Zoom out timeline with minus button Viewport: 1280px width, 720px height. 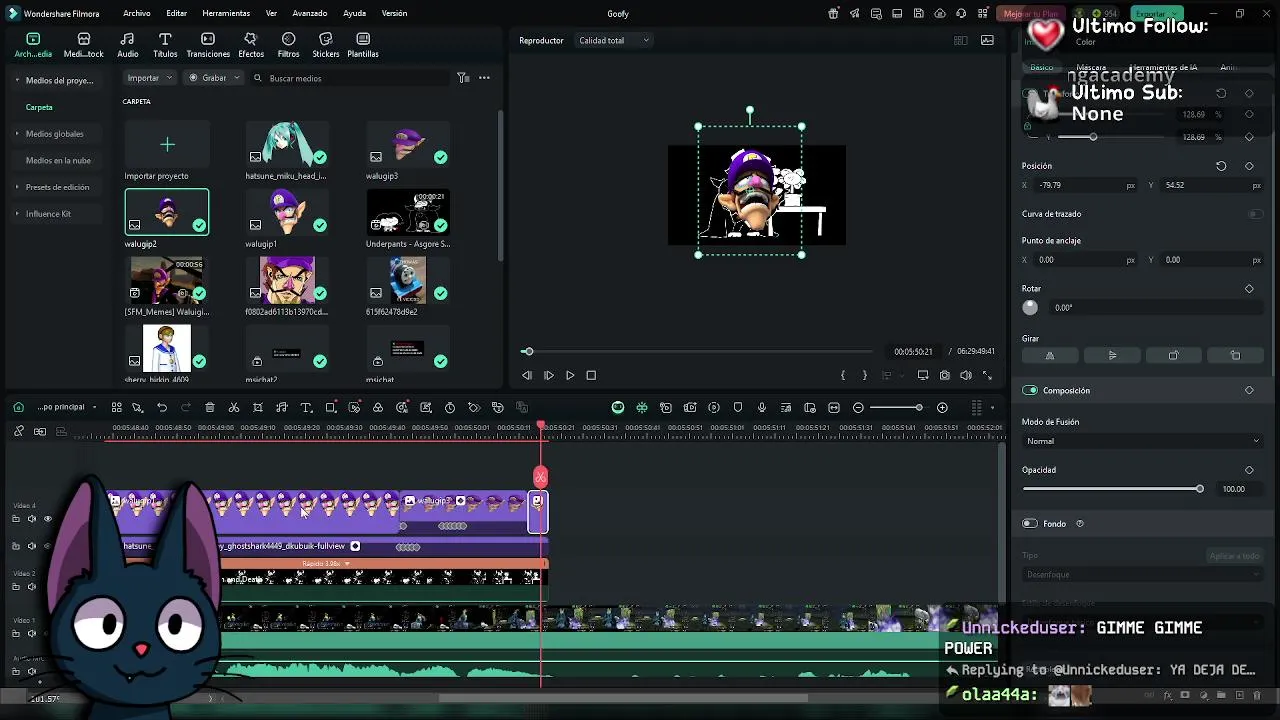859,408
